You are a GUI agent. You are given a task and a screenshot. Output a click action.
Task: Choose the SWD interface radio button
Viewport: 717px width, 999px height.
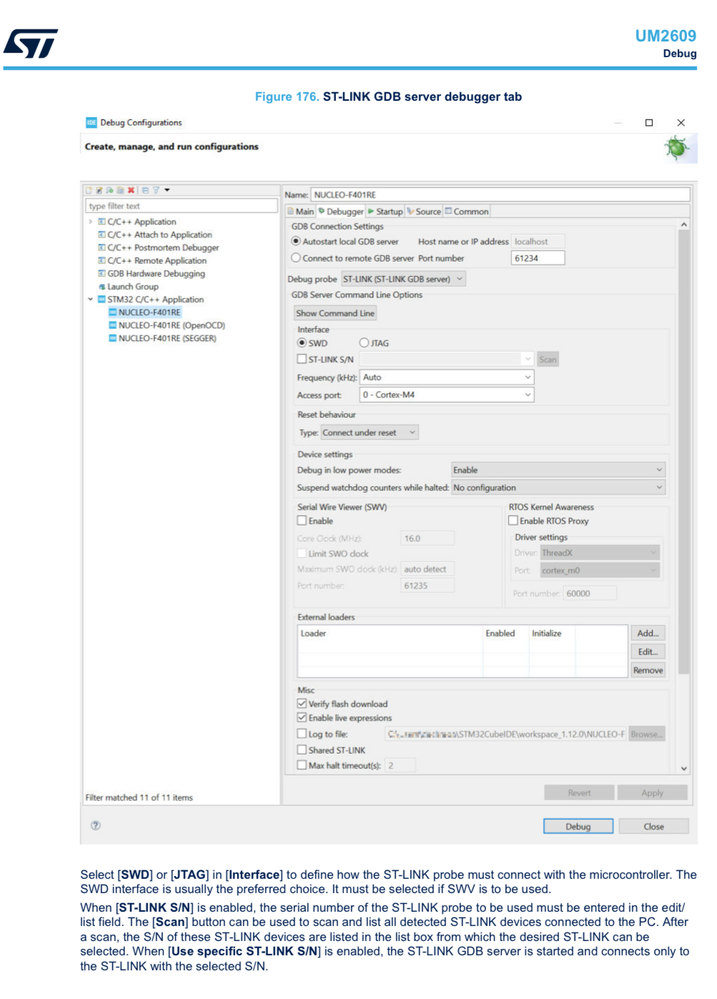[302, 343]
